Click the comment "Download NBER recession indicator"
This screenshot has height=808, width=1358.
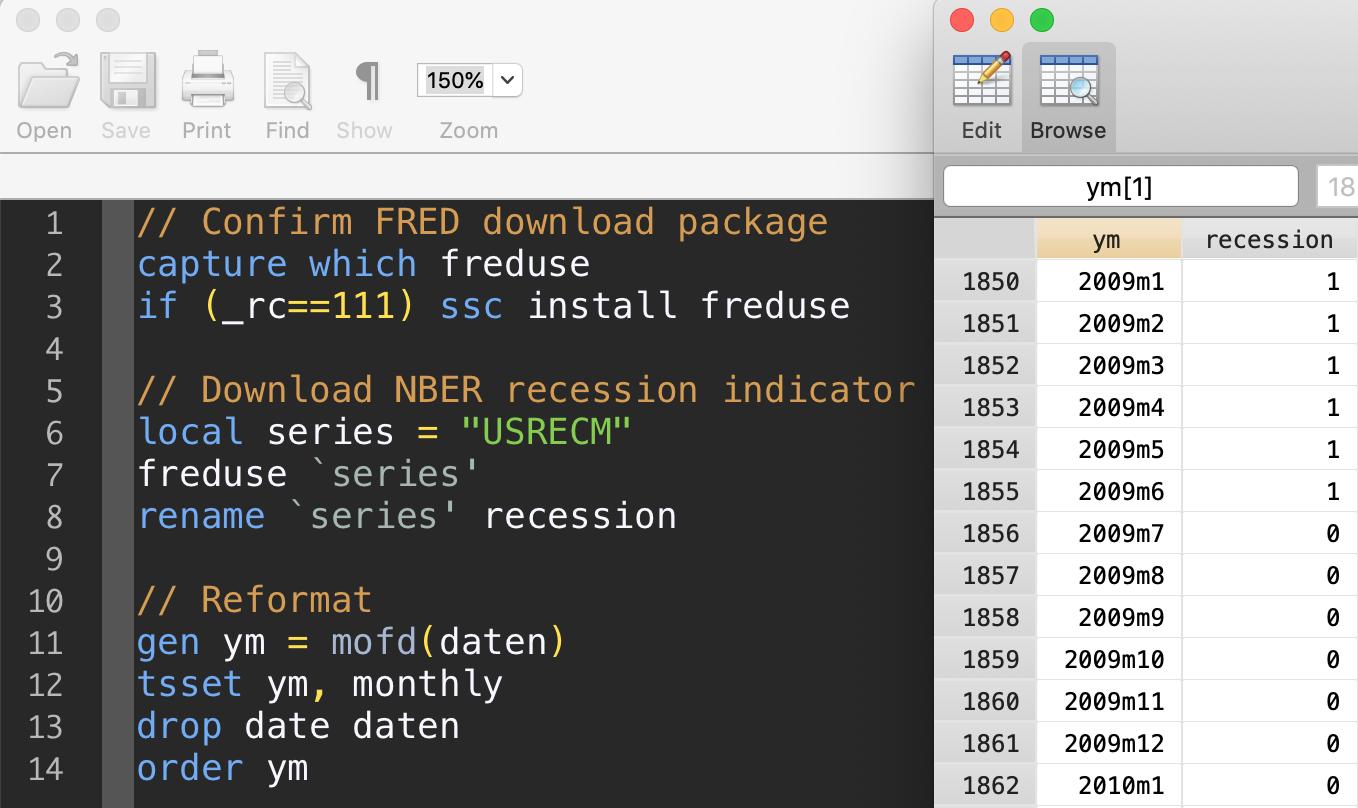[x=558, y=390]
